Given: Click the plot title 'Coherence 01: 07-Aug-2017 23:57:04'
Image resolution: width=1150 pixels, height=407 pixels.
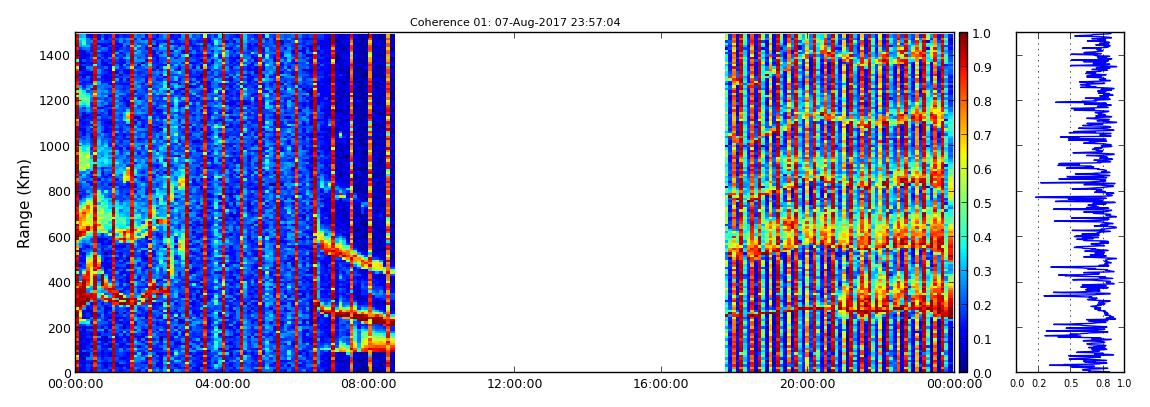Looking at the screenshot, I should click(515, 23).
